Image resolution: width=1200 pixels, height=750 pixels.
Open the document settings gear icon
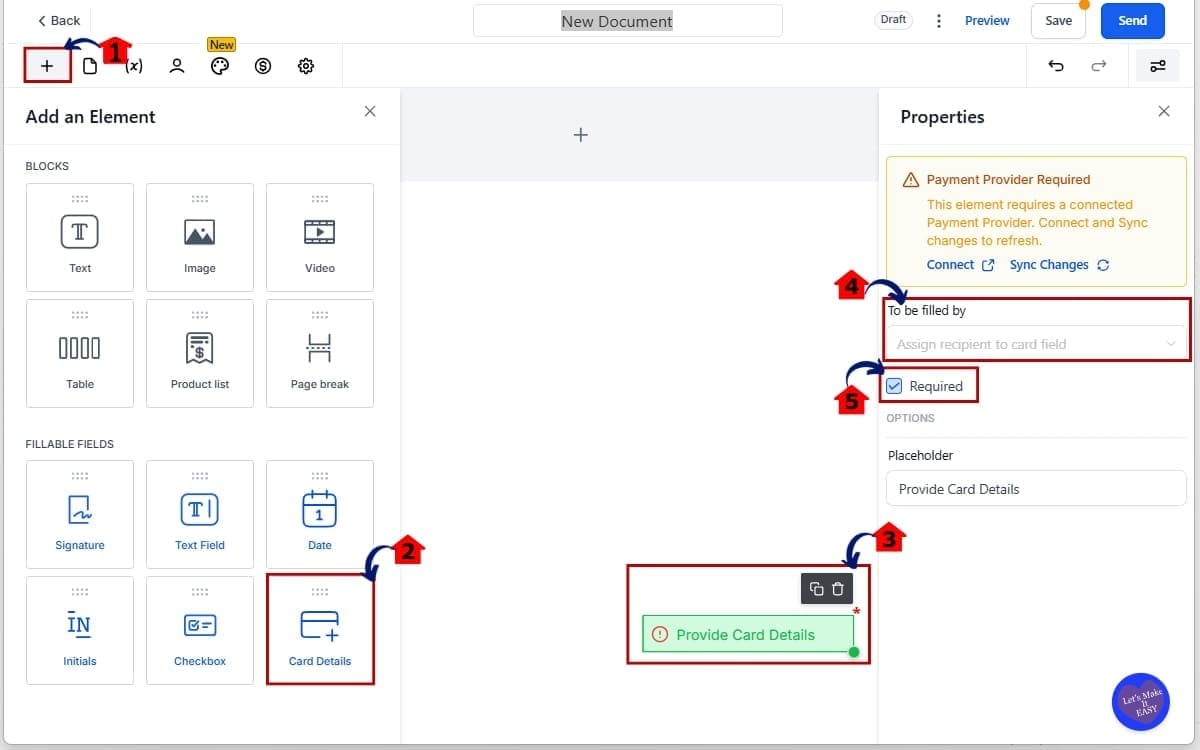tap(306, 66)
